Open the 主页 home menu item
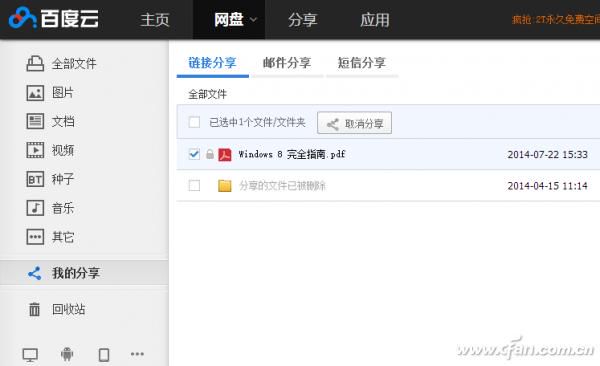 point(155,20)
